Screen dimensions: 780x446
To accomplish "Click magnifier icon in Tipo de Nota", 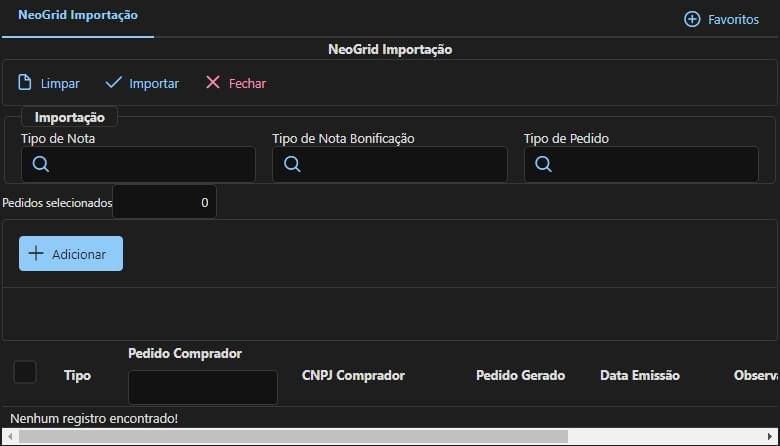I will click(41, 165).
